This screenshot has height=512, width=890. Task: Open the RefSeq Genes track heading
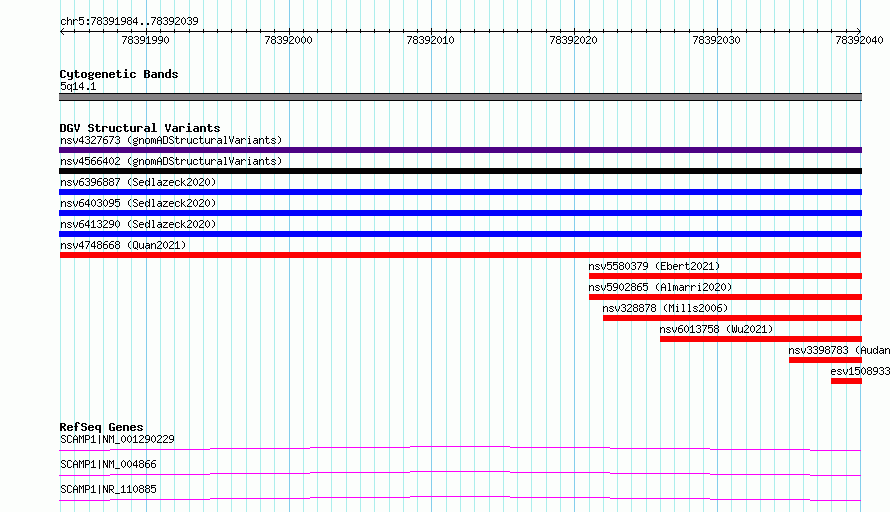click(101, 427)
